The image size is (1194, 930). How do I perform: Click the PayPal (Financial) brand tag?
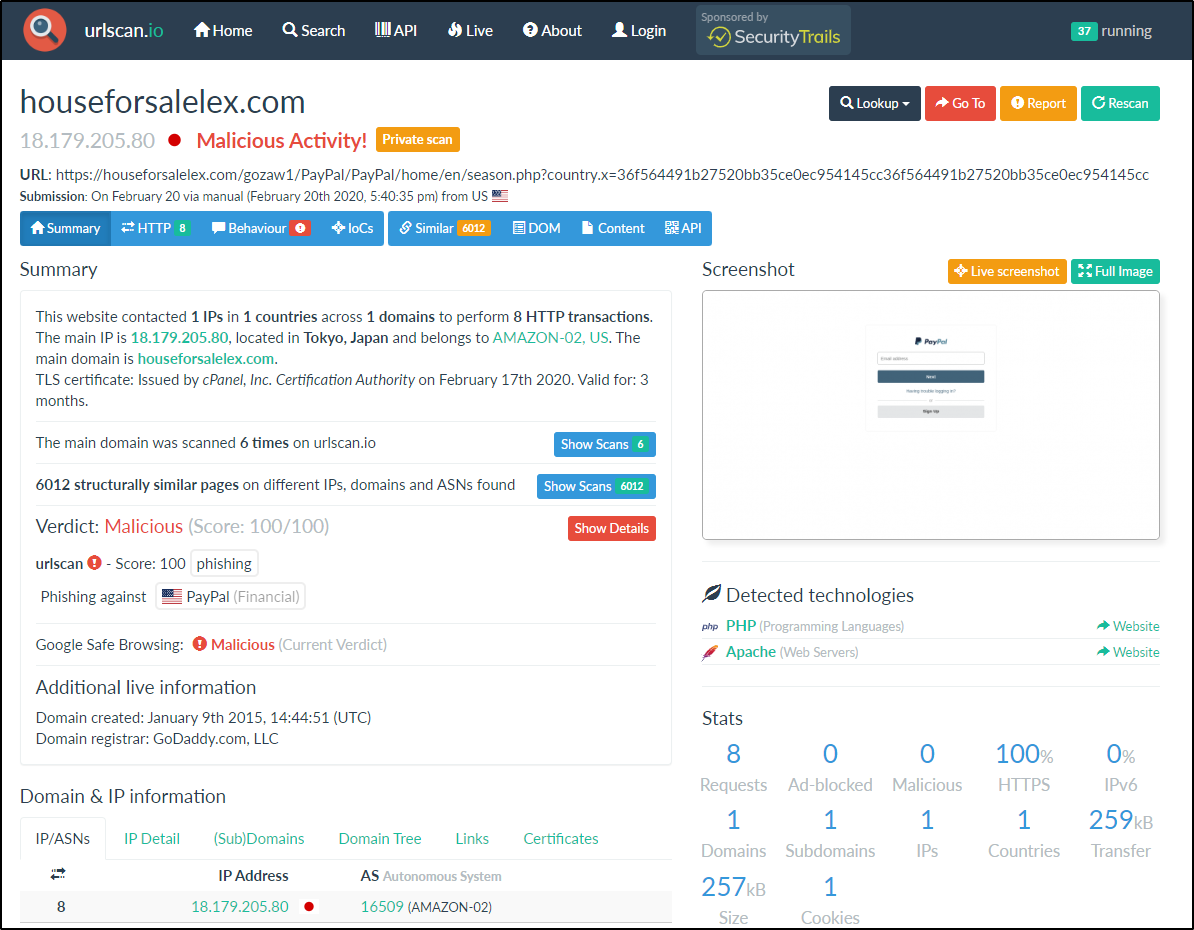click(x=231, y=596)
